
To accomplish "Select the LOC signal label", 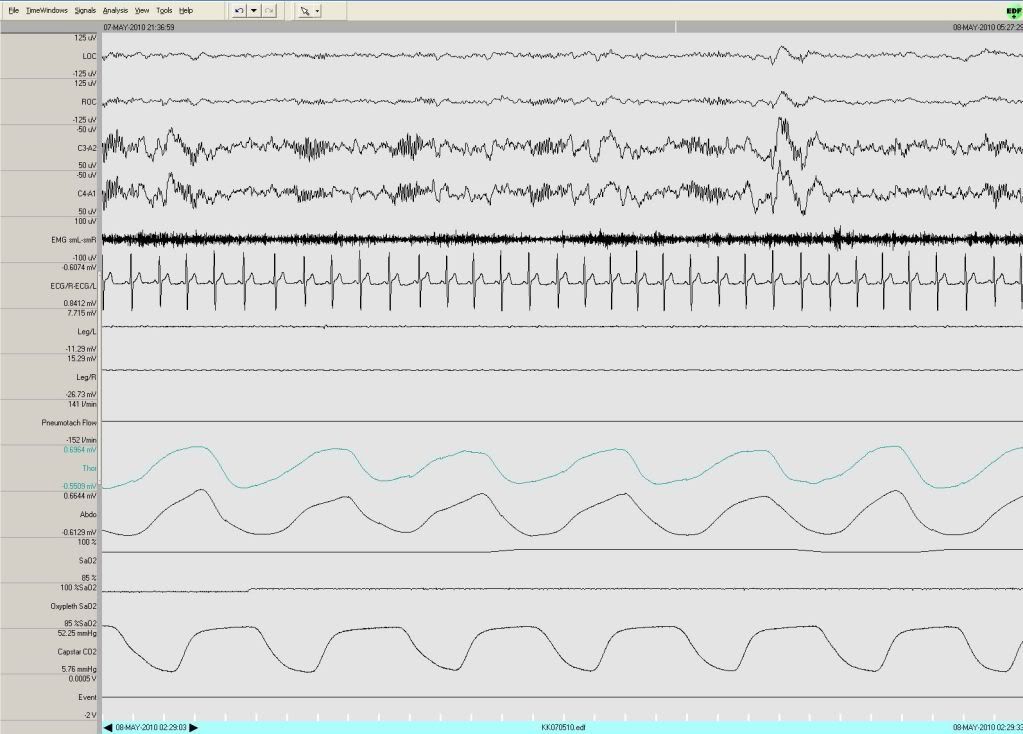I will 89,56.
